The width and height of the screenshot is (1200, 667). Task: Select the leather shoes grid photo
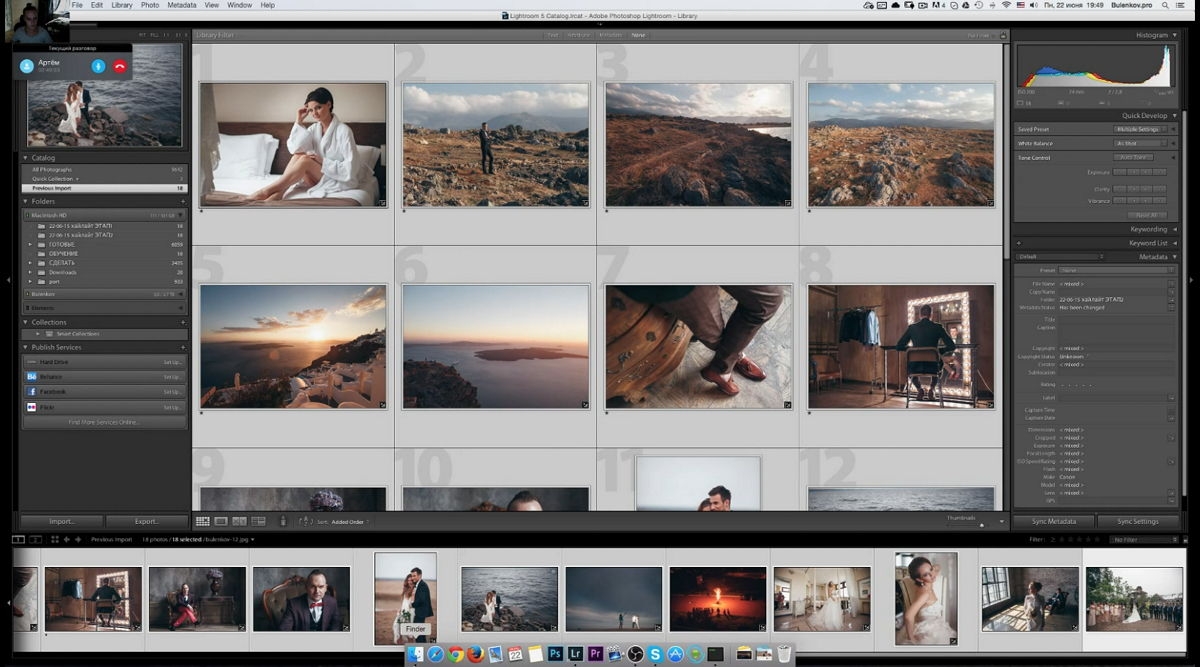(x=698, y=347)
